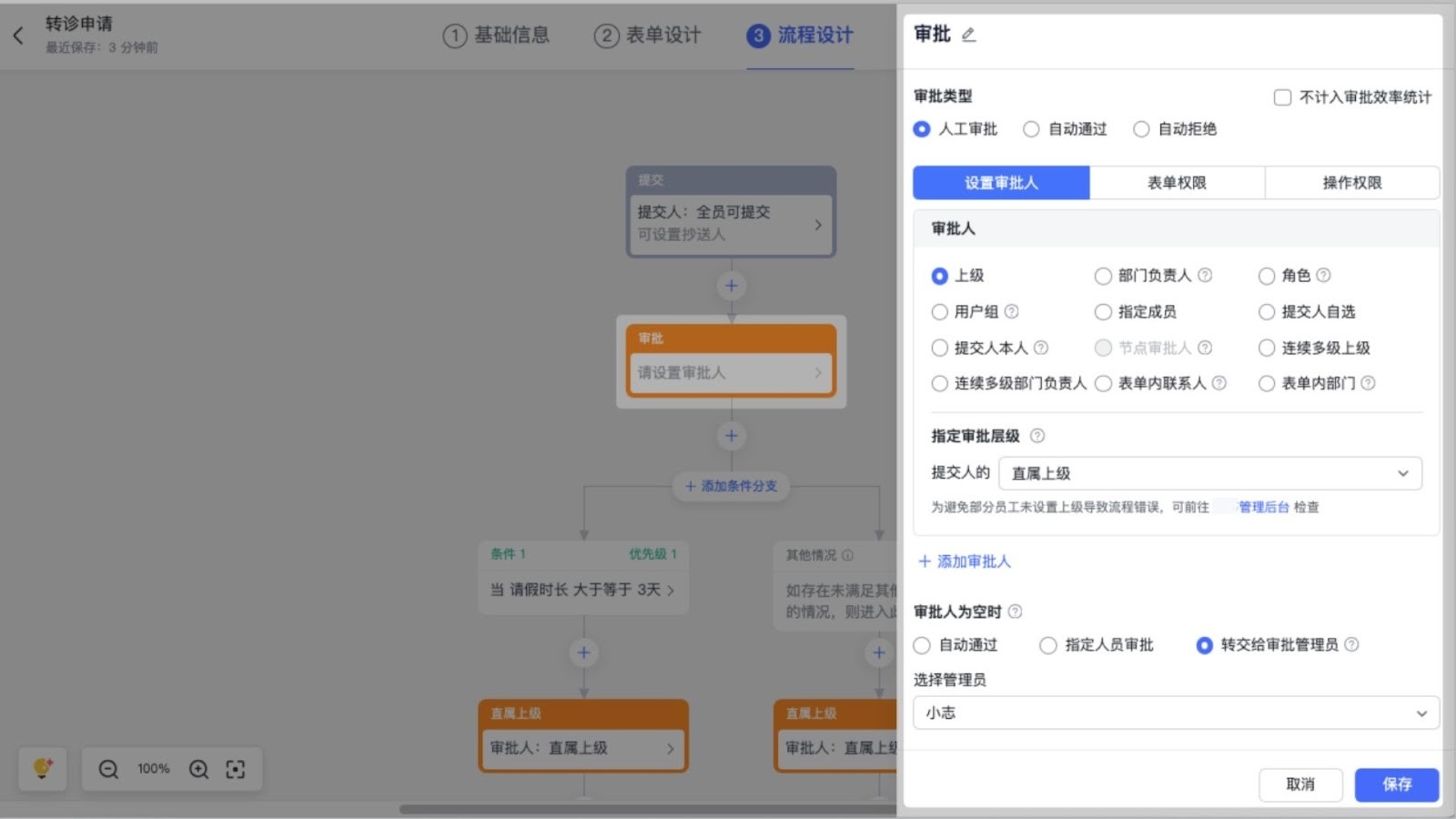Image resolution: width=1456 pixels, height=819 pixels.
Task: Select 自动通过 approval type
Action: pos(1031,129)
